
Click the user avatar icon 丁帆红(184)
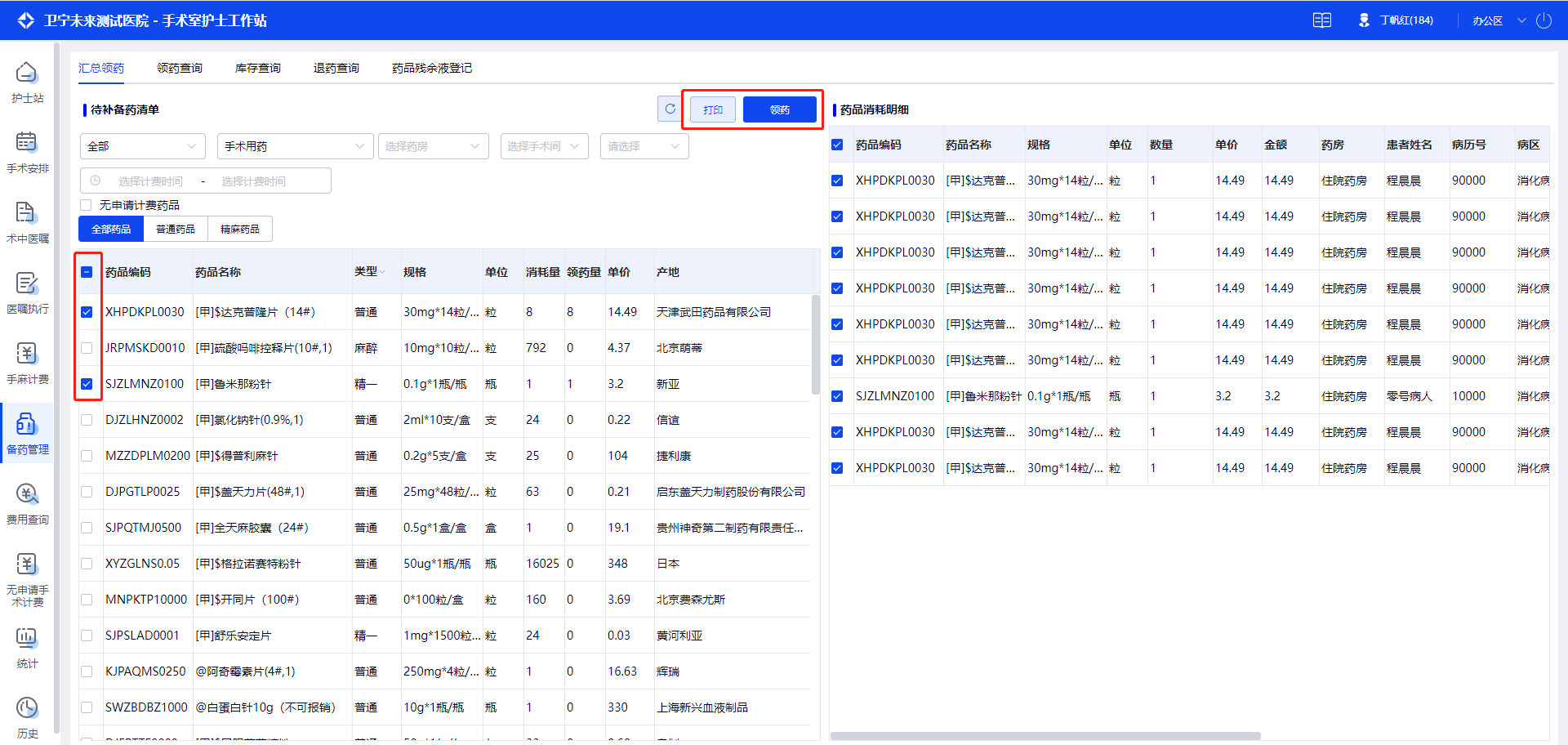(x=1364, y=20)
